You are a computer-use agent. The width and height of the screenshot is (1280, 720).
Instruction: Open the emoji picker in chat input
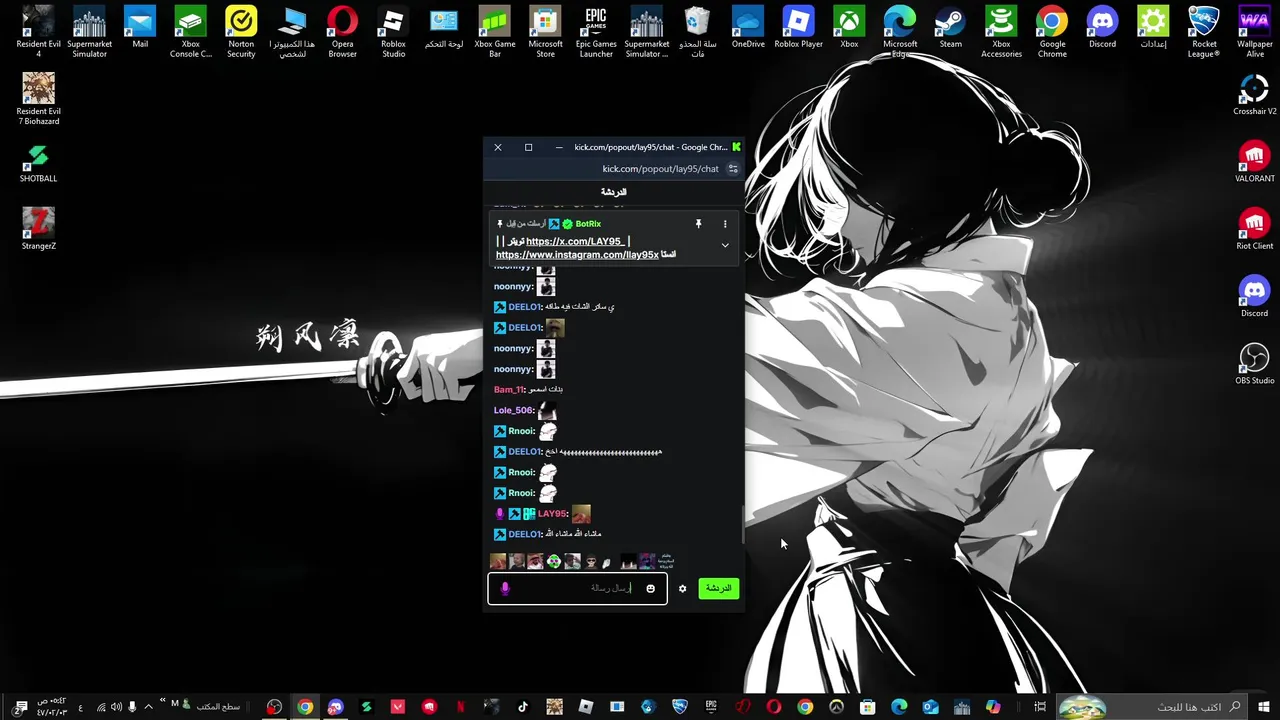point(650,588)
